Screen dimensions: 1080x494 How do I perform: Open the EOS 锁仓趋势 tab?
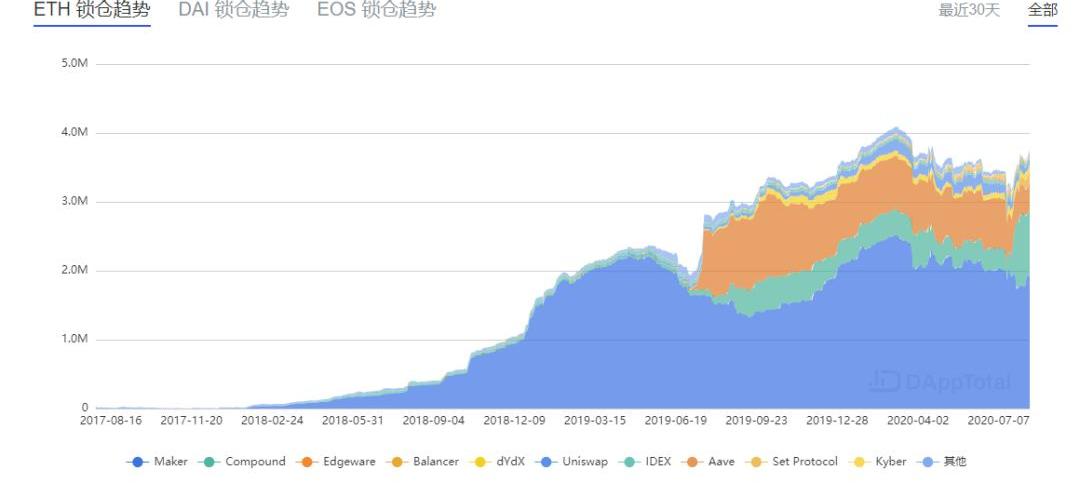[376, 10]
